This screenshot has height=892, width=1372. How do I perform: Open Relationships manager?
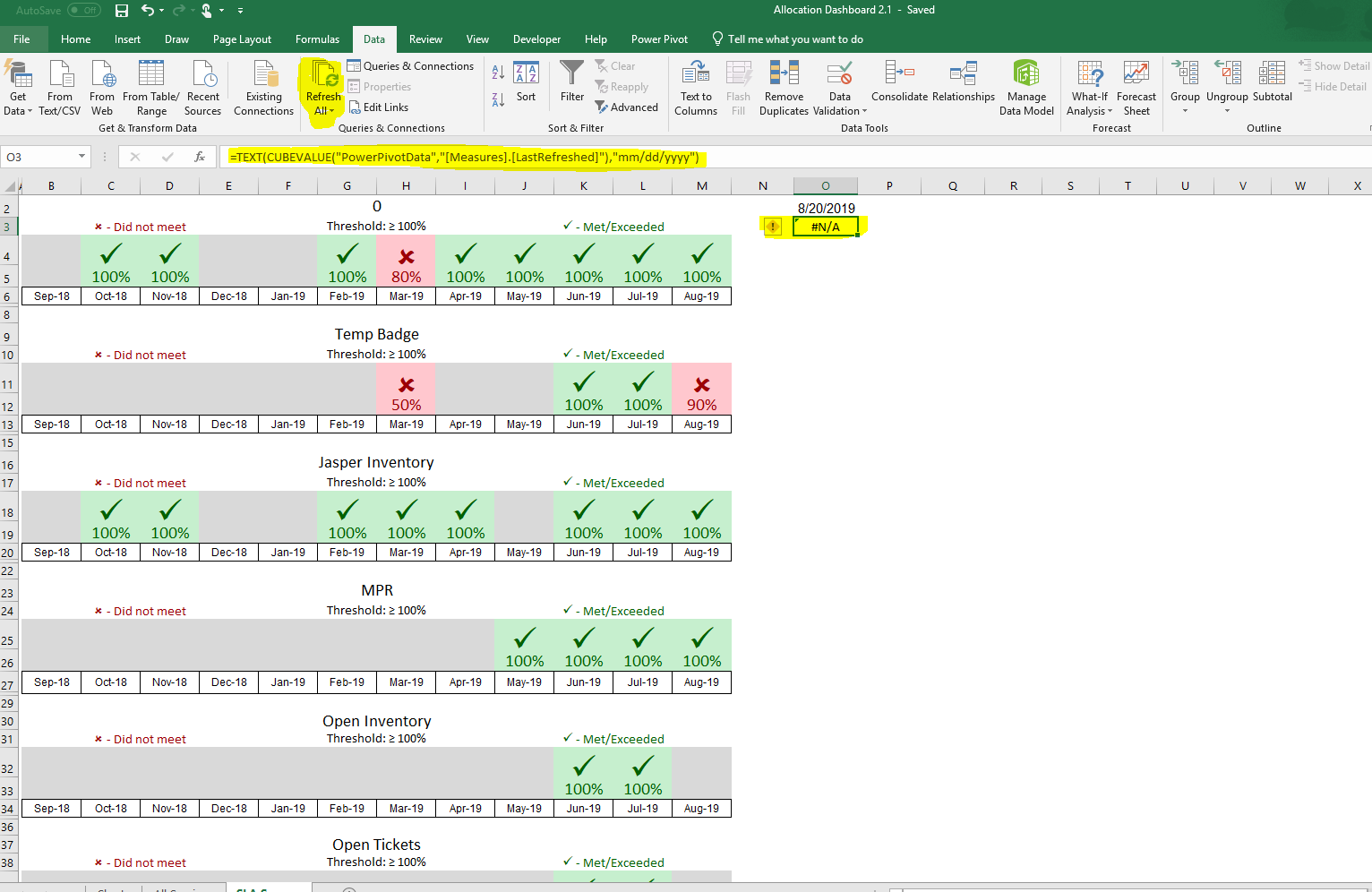coord(964,81)
